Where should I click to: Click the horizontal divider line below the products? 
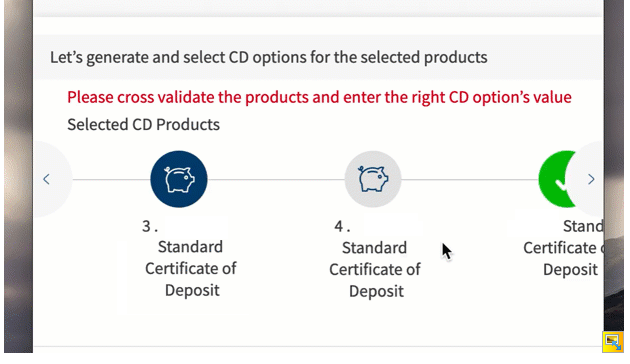[x=318, y=346]
